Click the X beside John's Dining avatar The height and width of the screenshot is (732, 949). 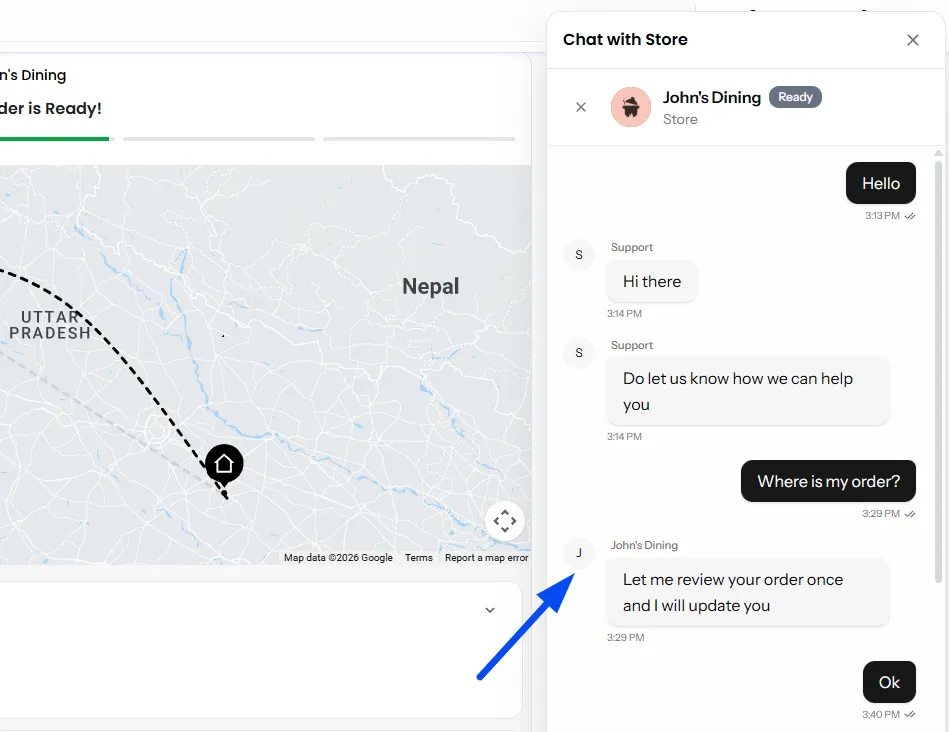click(x=581, y=107)
